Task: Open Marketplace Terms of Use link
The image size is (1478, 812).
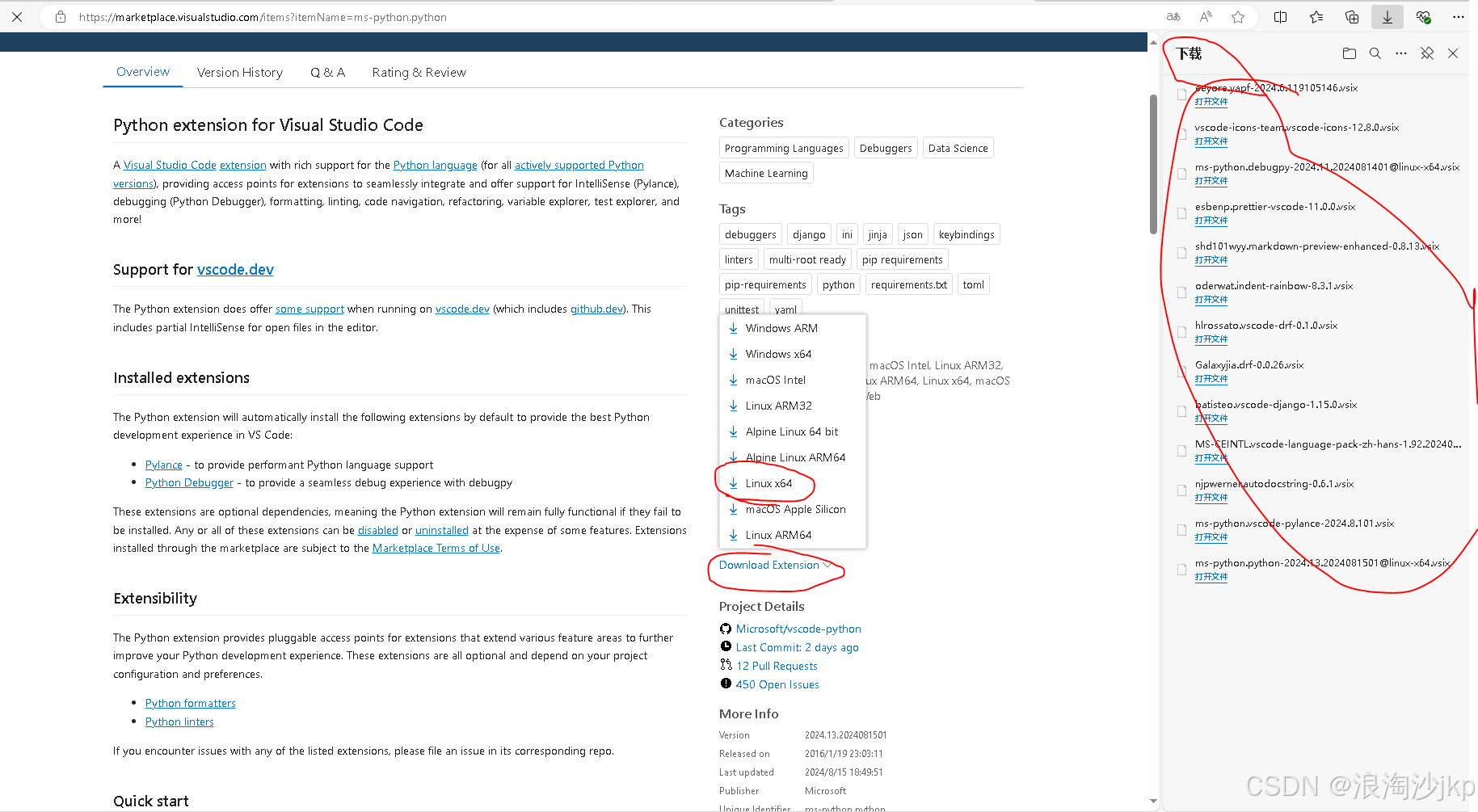Action: click(x=436, y=548)
